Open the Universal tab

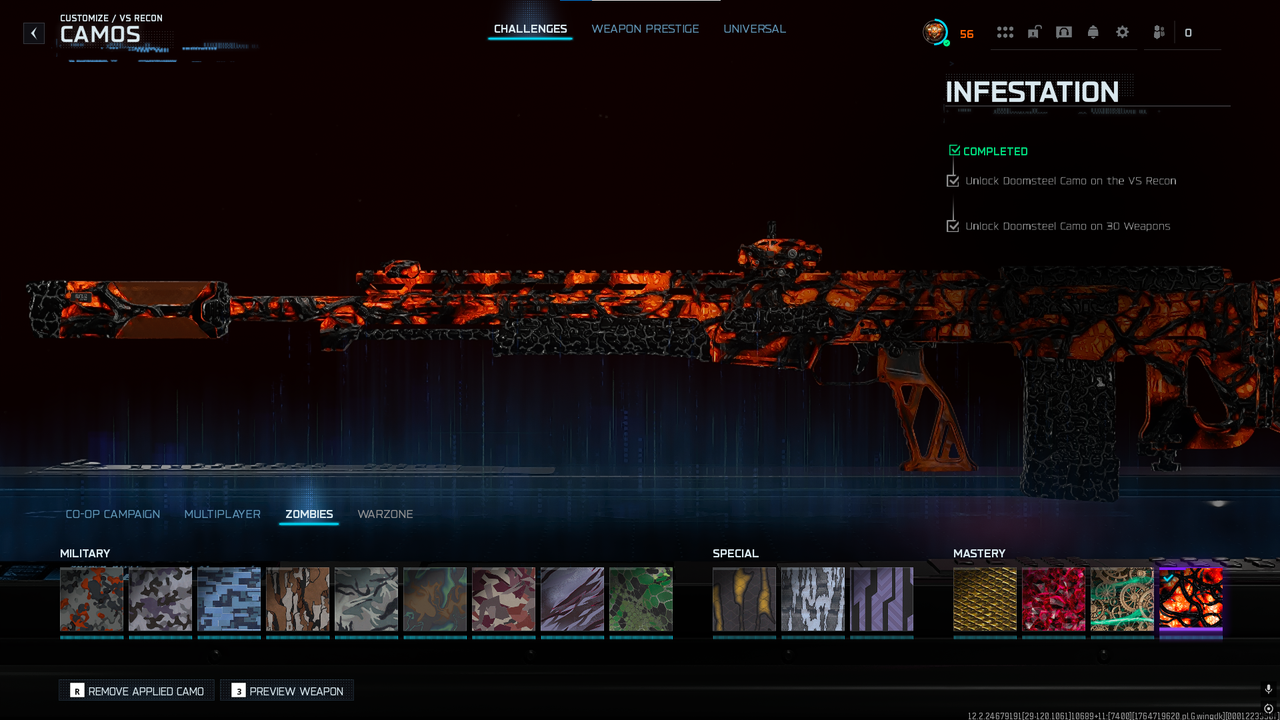tap(754, 29)
